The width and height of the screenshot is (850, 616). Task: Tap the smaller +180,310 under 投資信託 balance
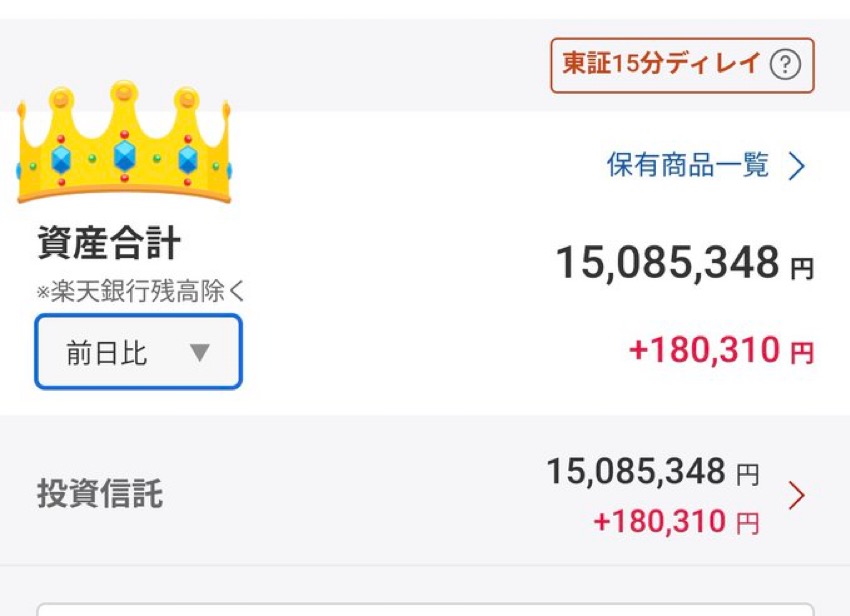659,521
